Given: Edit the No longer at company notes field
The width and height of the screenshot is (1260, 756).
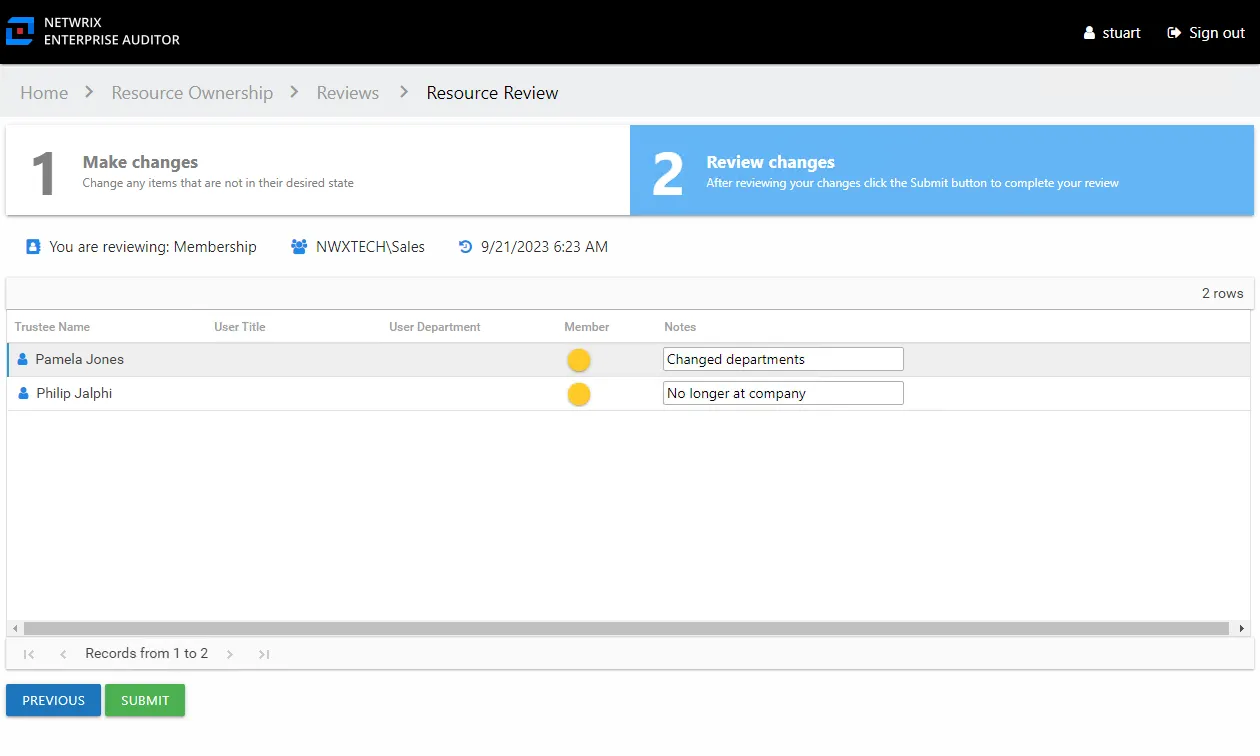Looking at the screenshot, I should pyautogui.click(x=783, y=393).
